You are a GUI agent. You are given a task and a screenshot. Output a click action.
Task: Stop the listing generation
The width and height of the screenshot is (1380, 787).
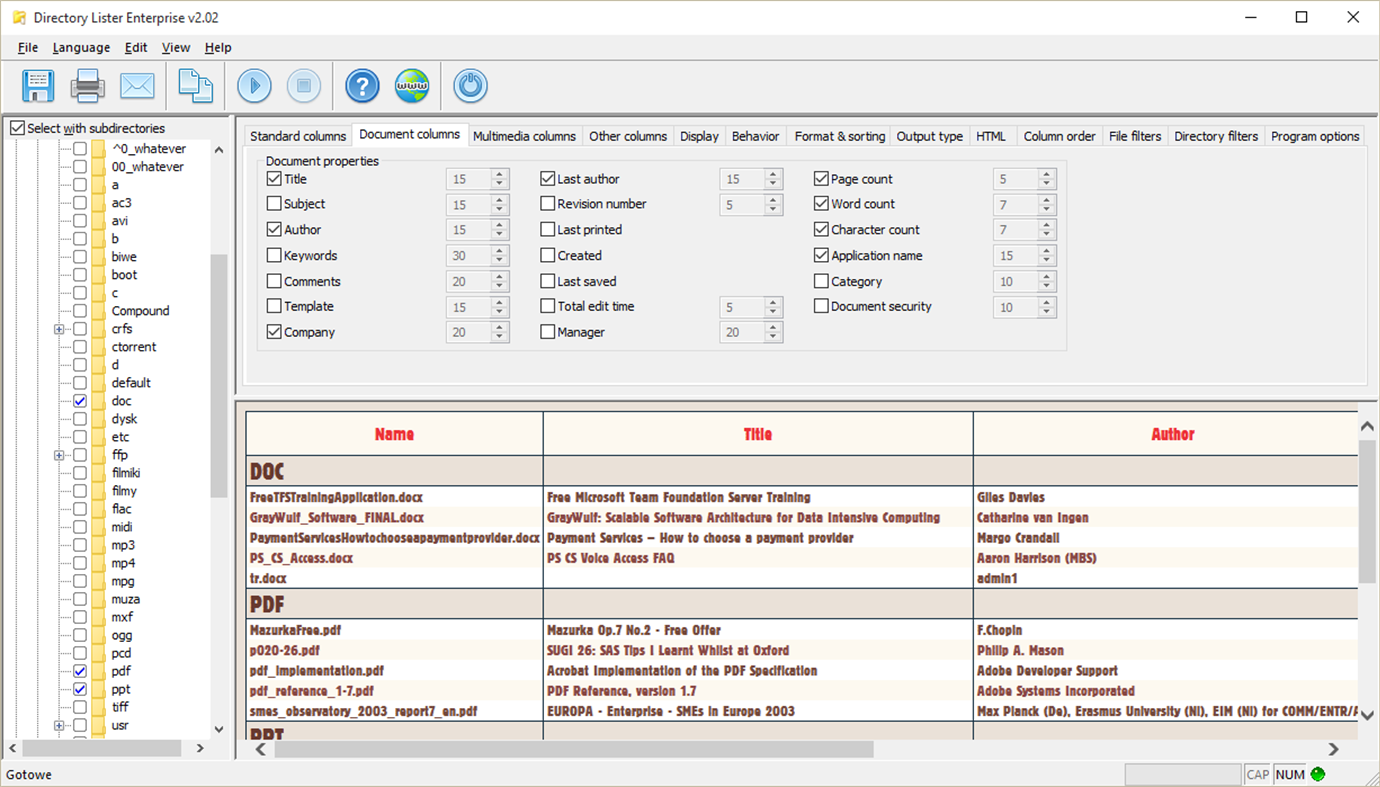pos(304,86)
